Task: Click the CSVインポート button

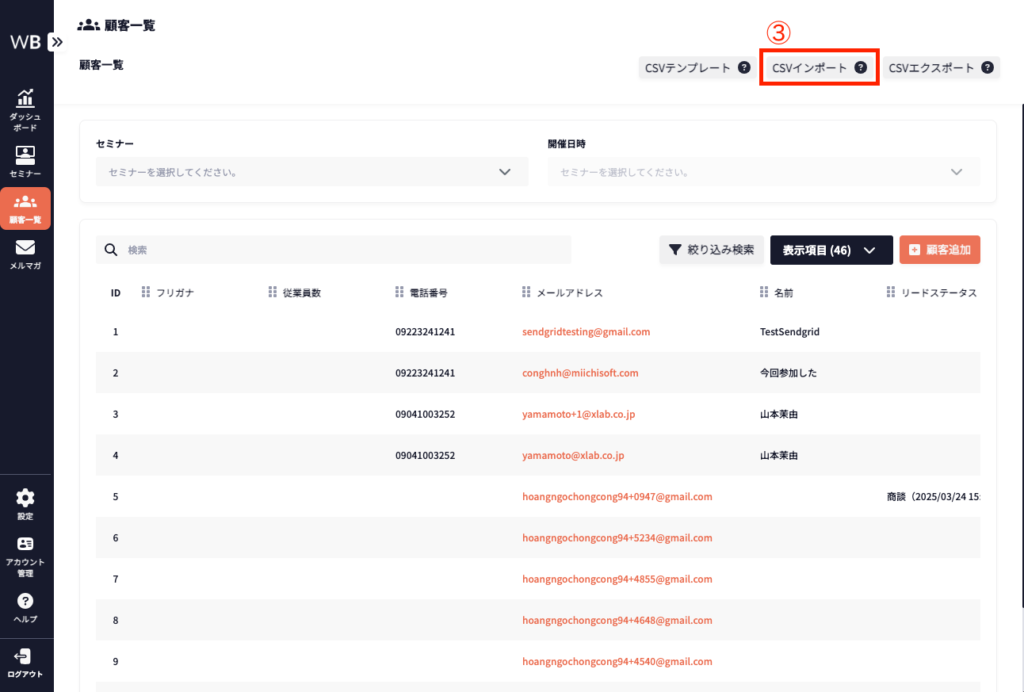Action: [818, 68]
